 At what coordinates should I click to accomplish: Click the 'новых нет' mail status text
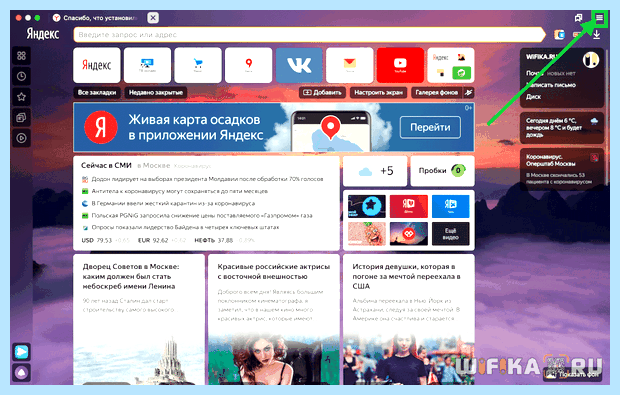(x=561, y=73)
